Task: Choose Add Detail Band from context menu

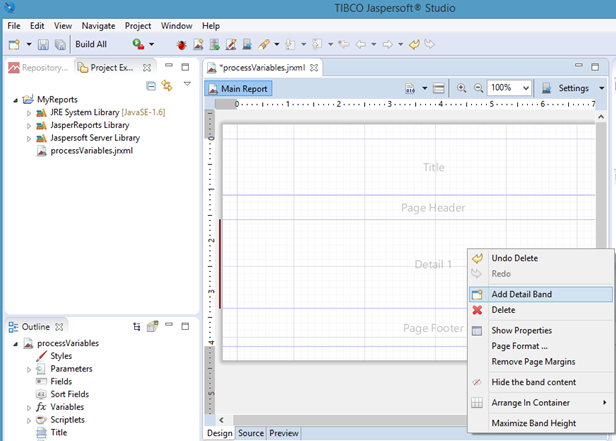Action: click(521, 294)
